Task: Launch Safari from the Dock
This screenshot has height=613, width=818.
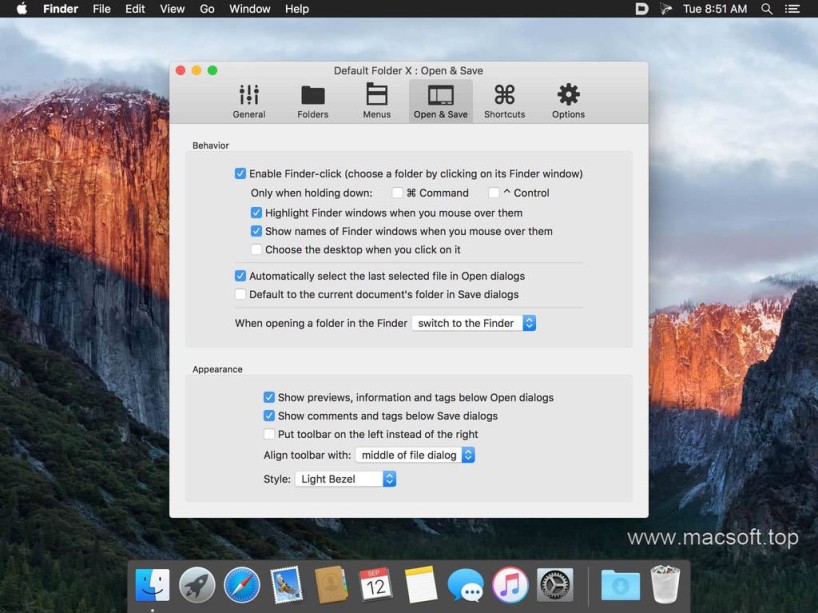Action: [x=242, y=584]
